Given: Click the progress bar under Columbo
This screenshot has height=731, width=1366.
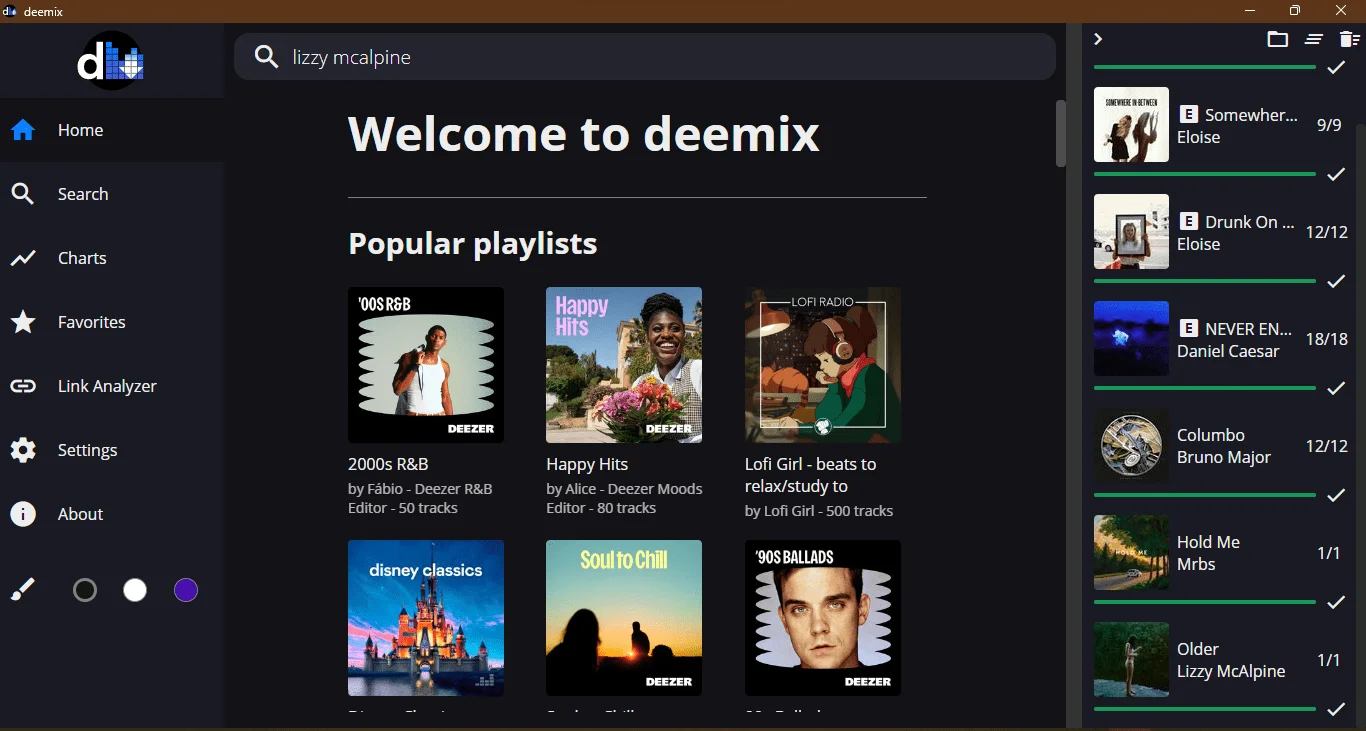Looking at the screenshot, I should pos(1204,495).
